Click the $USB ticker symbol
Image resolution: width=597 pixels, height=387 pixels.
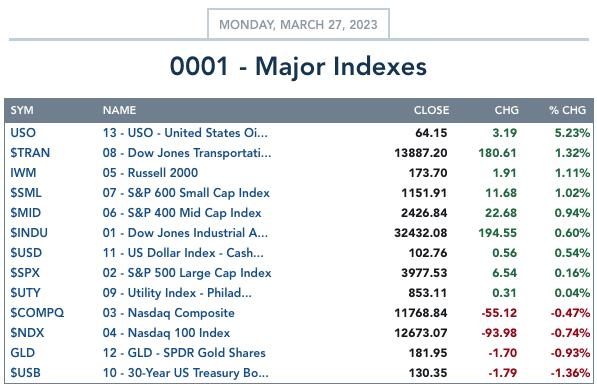point(26,373)
